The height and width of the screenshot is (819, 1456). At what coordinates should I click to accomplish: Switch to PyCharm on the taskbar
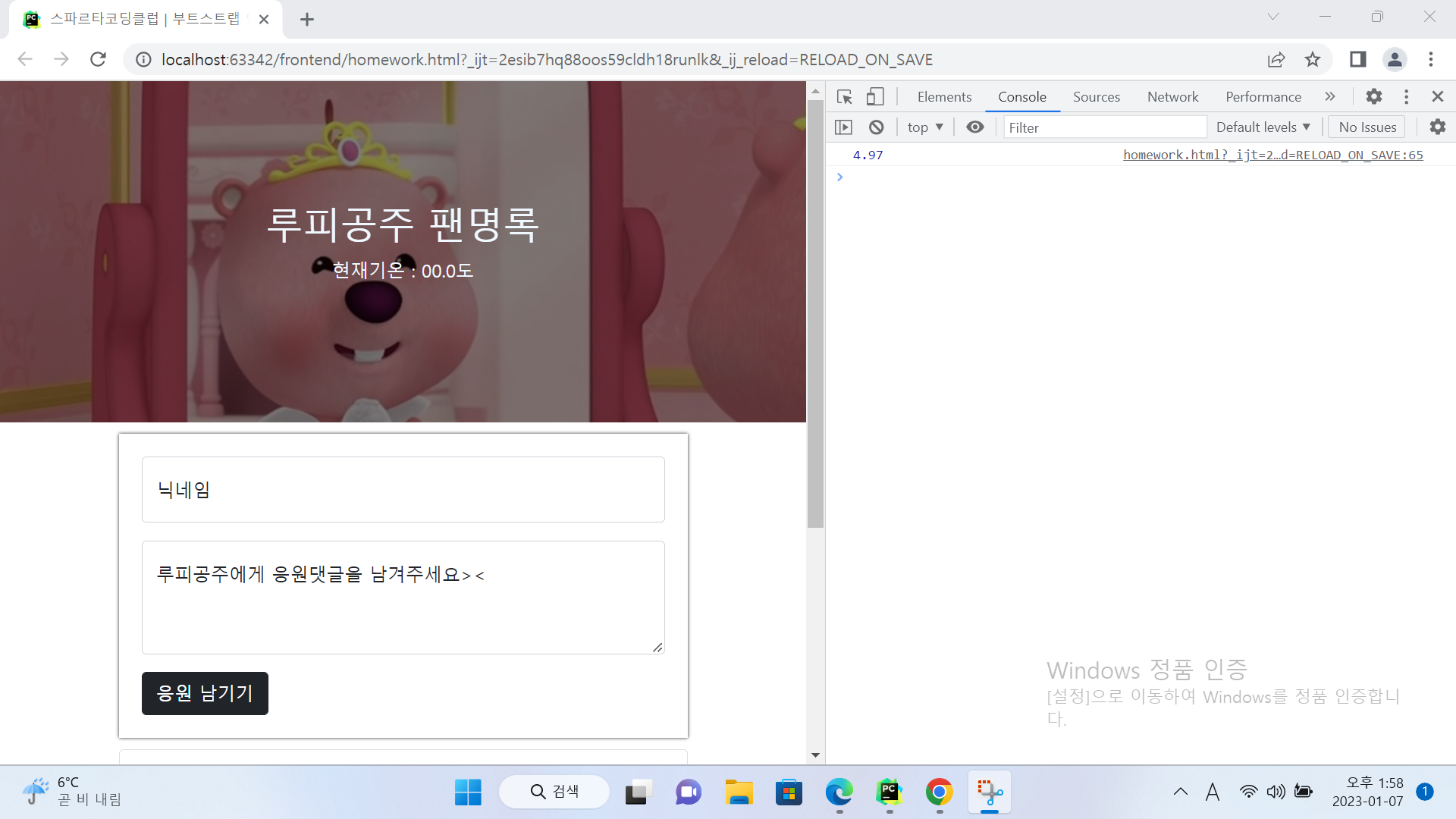pyautogui.click(x=889, y=792)
